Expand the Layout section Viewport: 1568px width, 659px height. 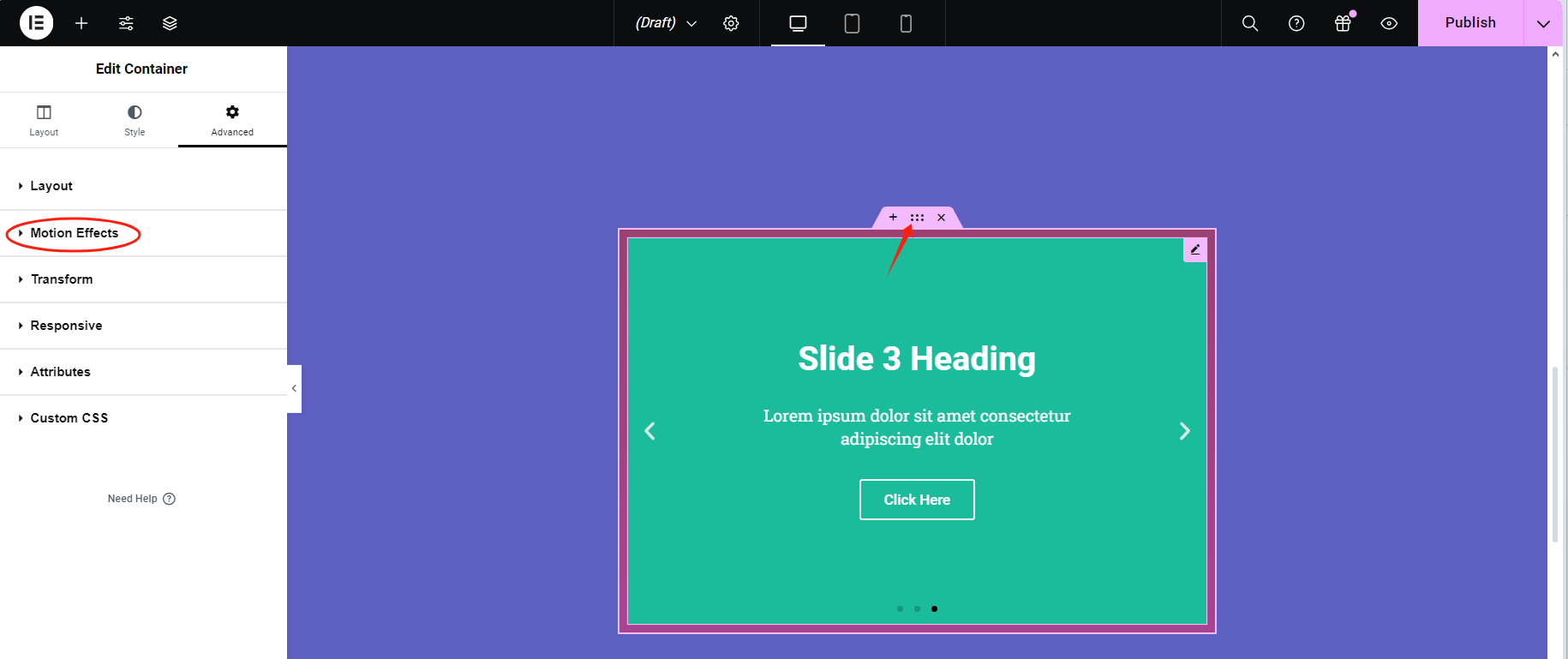point(143,186)
